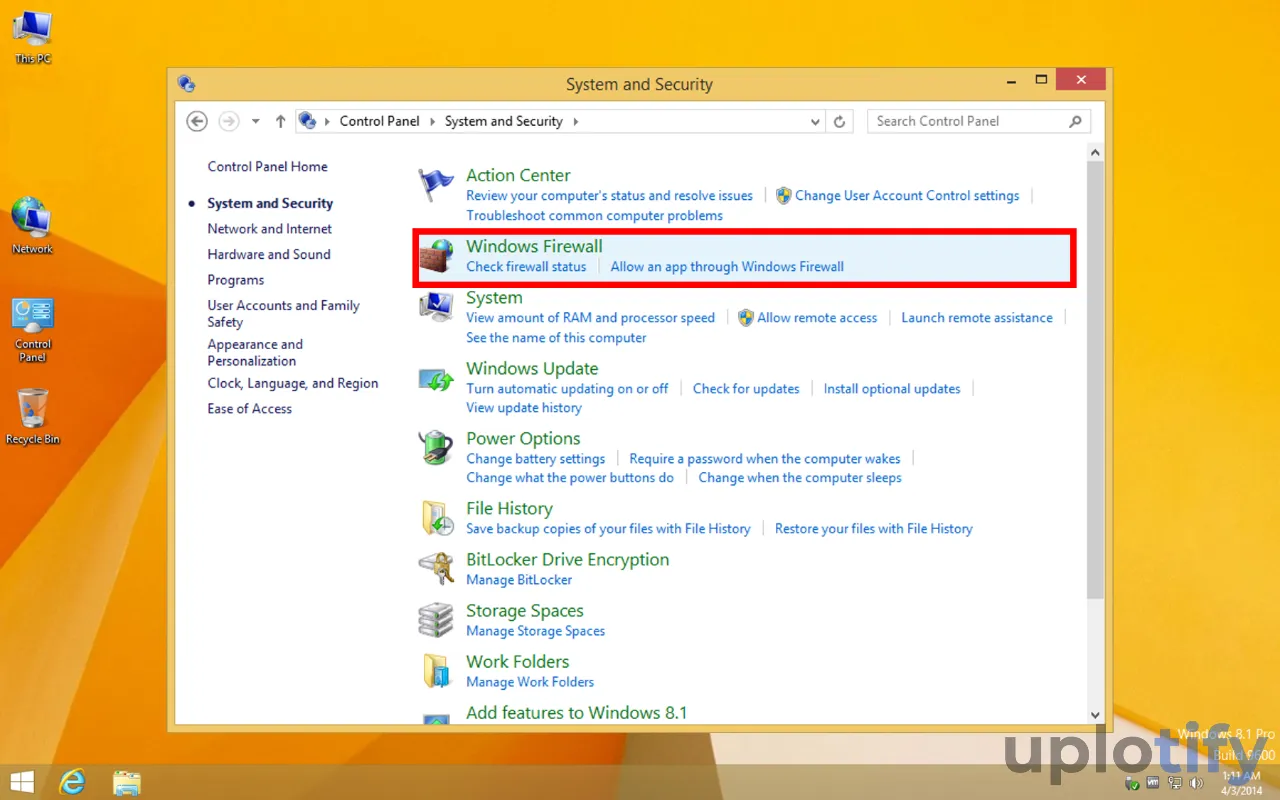This screenshot has width=1280, height=800.
Task: Open the Power Options battery icon
Action: click(x=436, y=448)
